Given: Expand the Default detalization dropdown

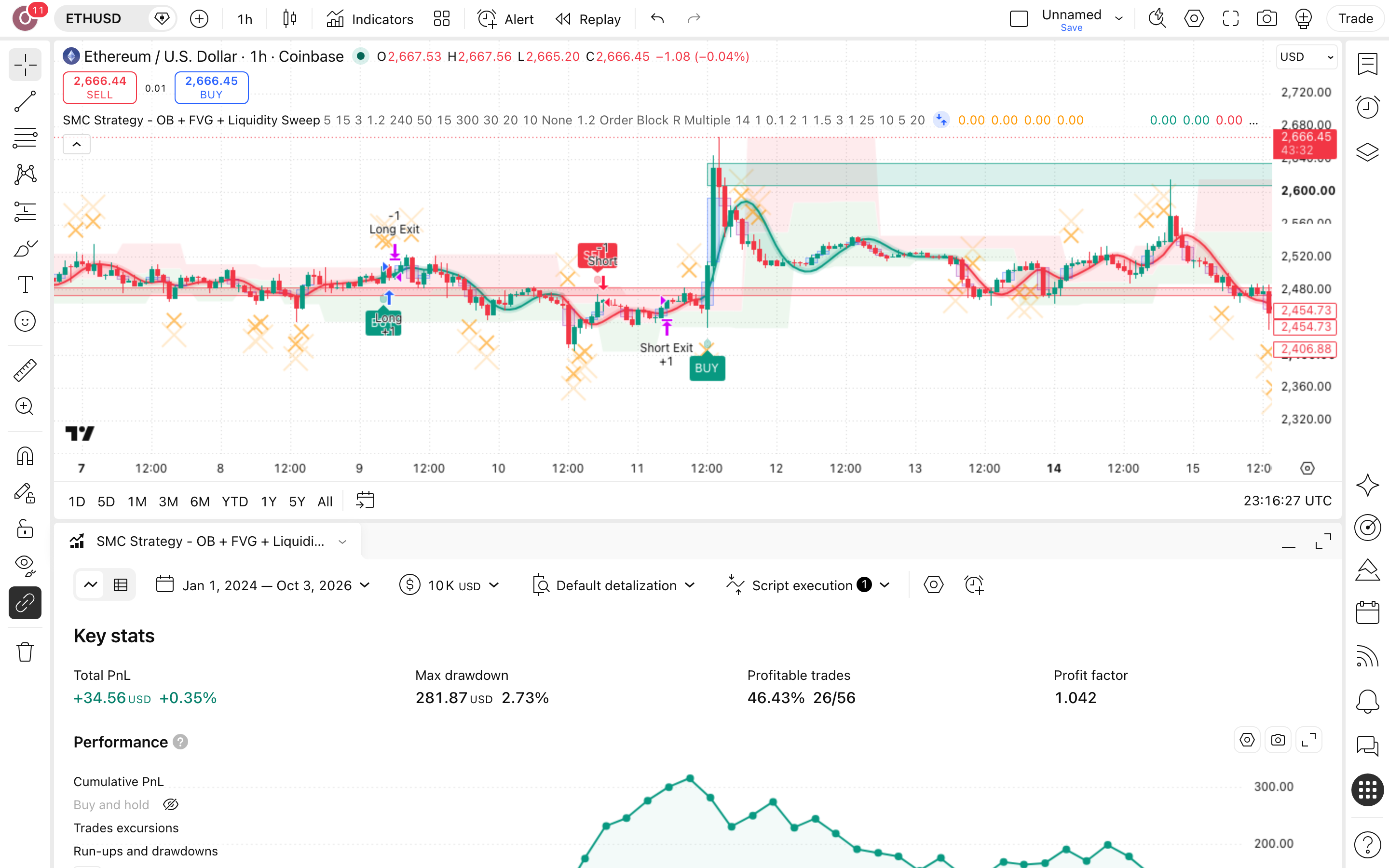Looking at the screenshot, I should (613, 585).
